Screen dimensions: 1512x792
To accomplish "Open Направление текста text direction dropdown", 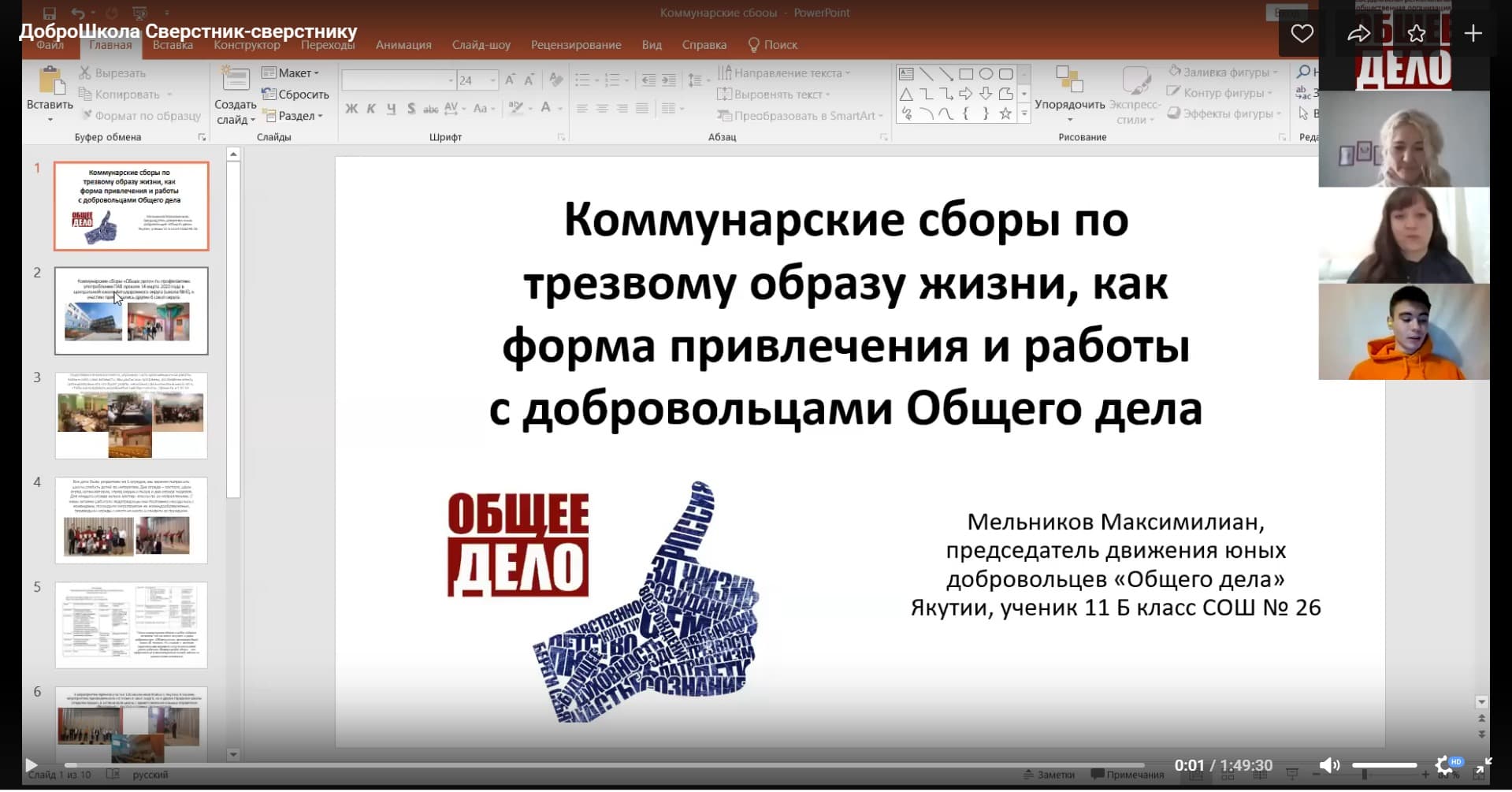I will click(784, 73).
